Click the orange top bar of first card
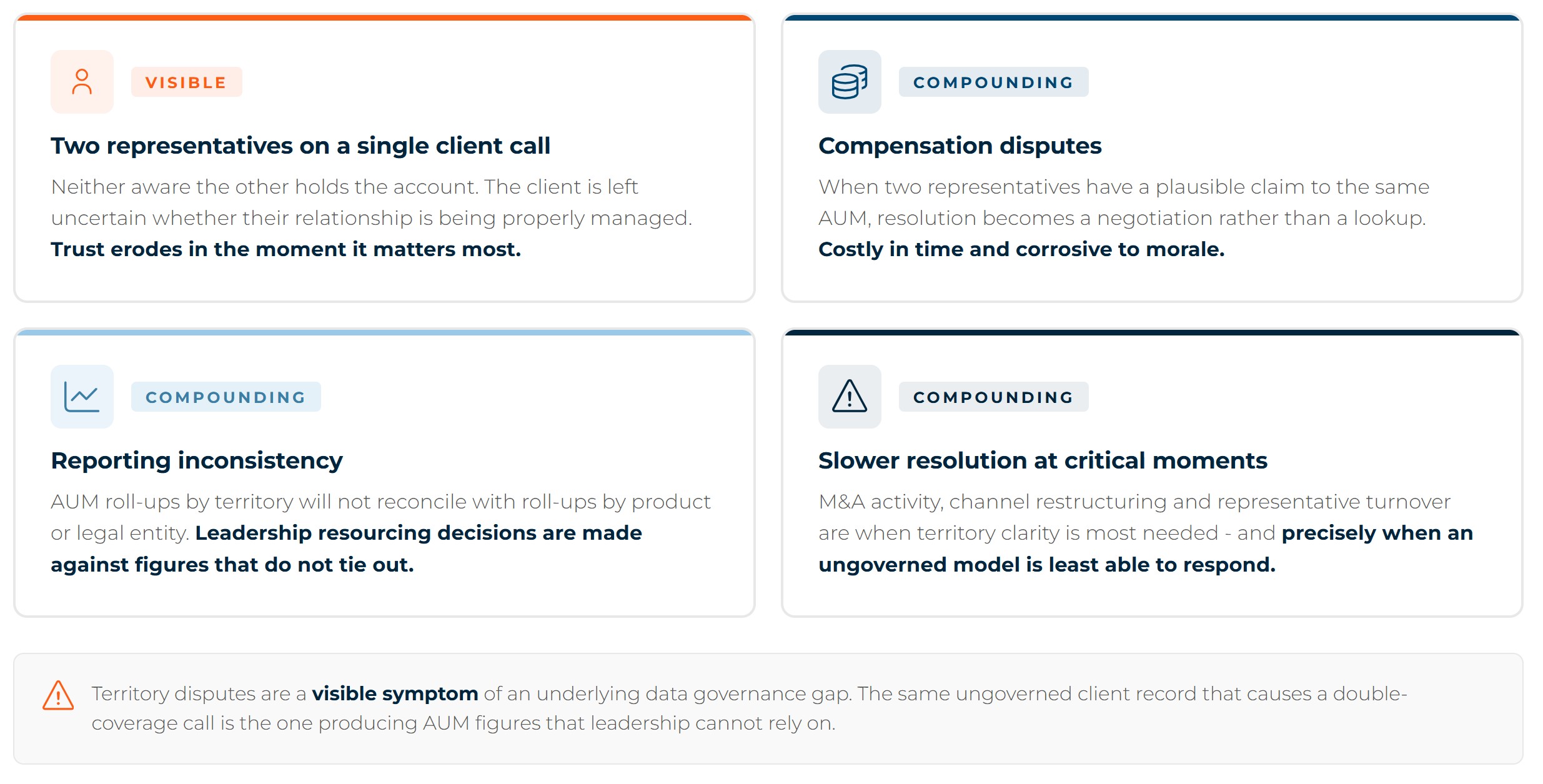This screenshot has width=1543, height=784. 384,17
